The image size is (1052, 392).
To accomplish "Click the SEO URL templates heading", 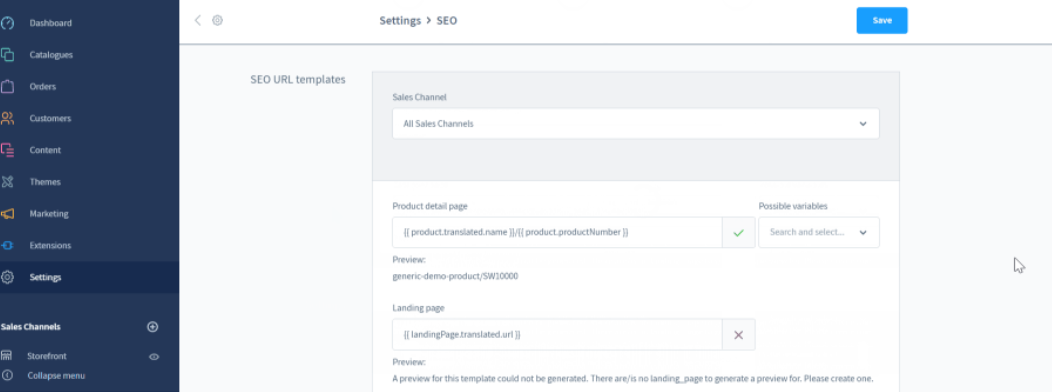I will click(298, 80).
